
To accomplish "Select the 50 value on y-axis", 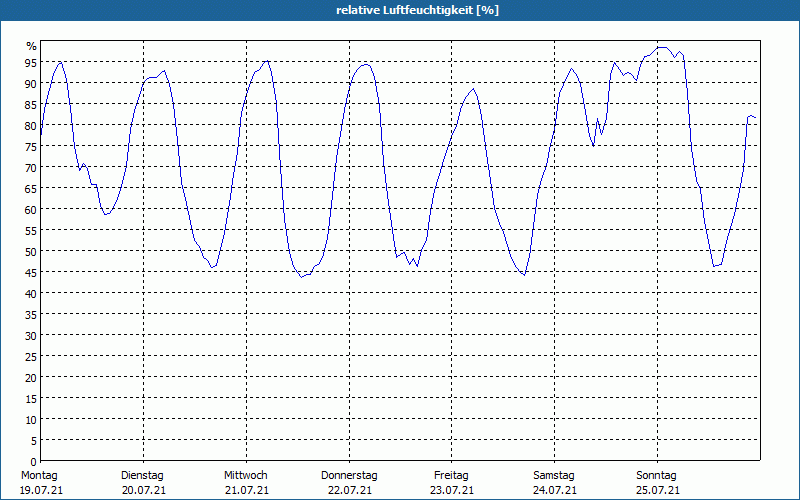I will 30,251.
